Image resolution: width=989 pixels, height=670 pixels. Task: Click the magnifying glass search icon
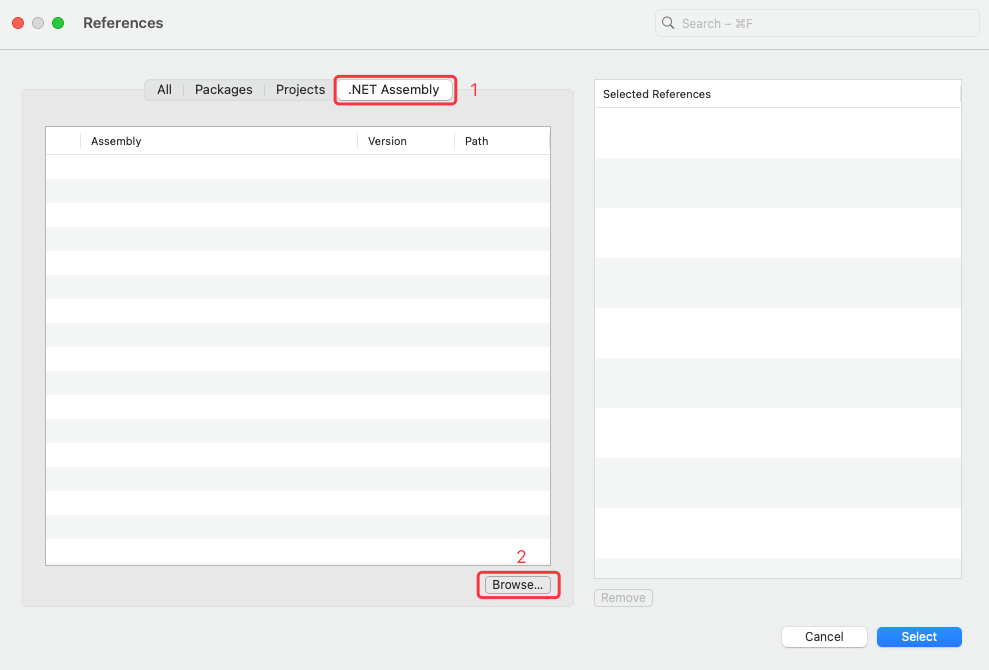pos(669,23)
